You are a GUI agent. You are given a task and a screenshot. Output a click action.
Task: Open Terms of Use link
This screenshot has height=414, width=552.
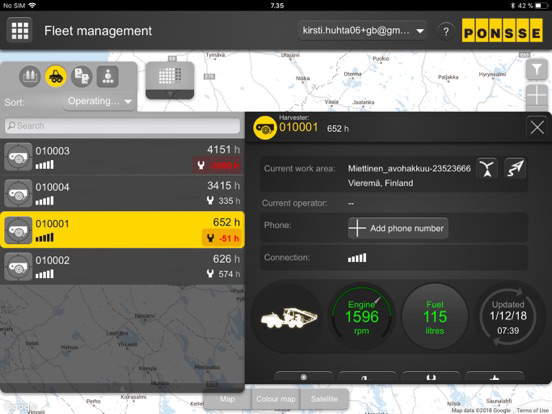tap(532, 410)
